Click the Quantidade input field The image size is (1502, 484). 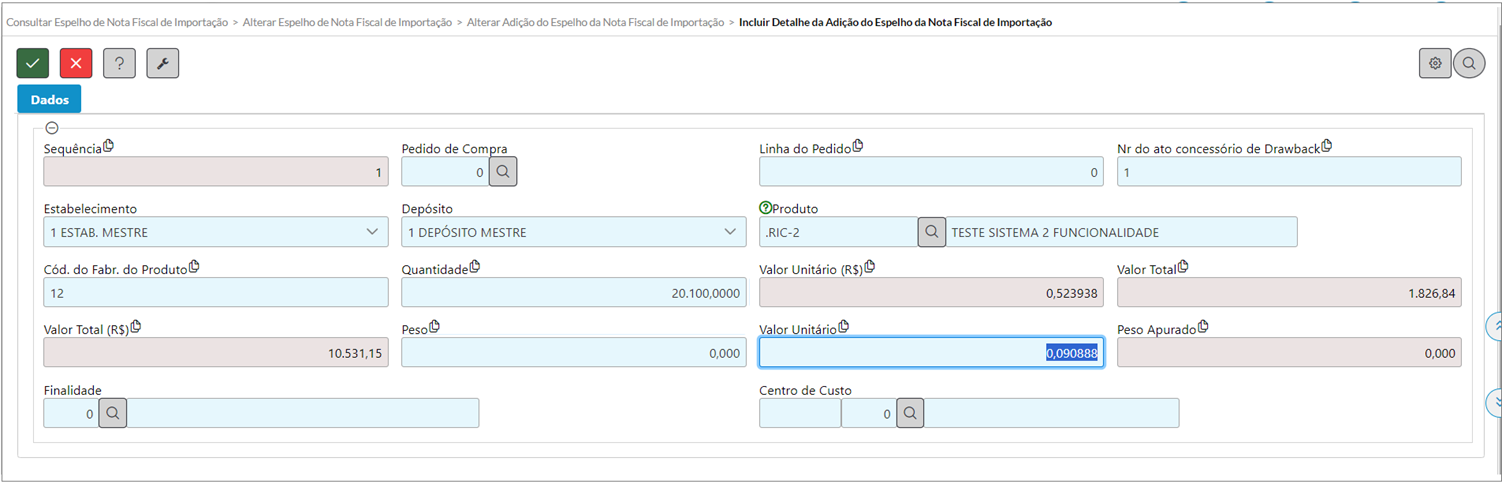coord(573,292)
